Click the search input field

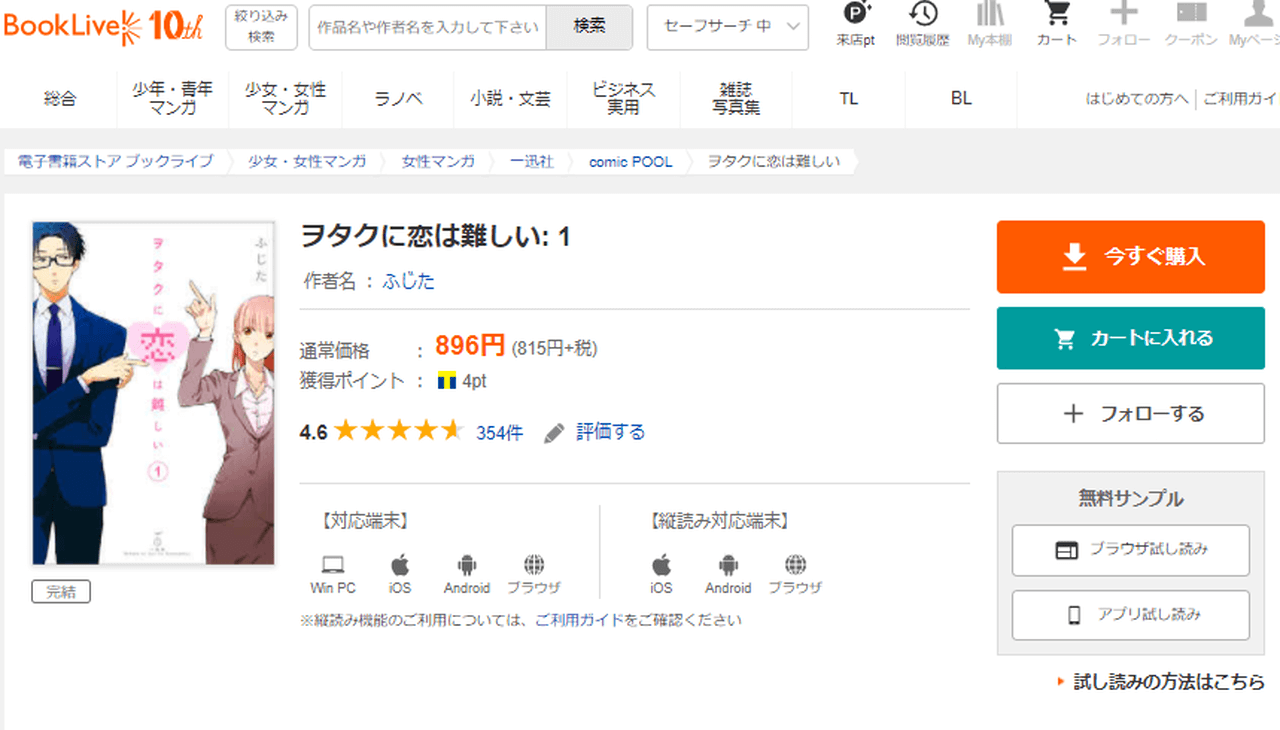coord(427,27)
